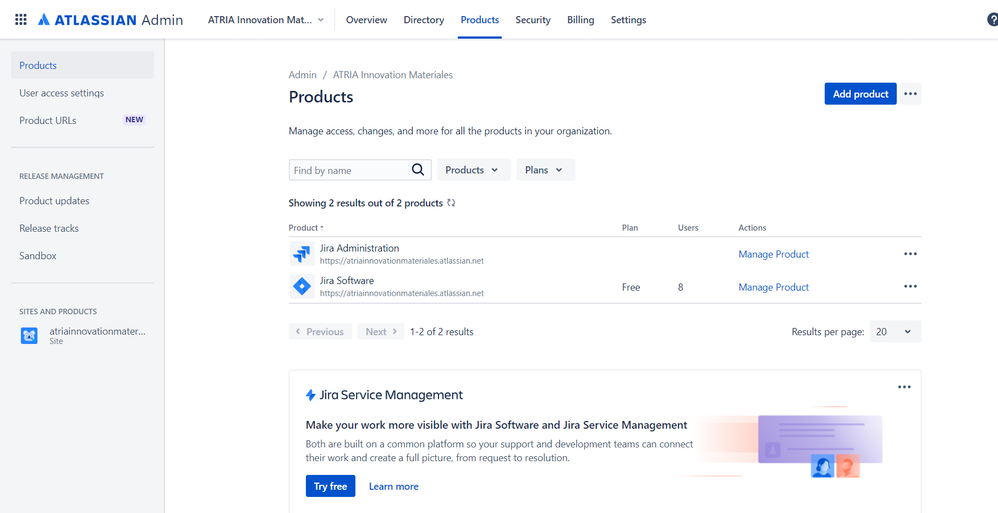Go to the Directory tab
Image resolution: width=998 pixels, height=513 pixels.
coord(424,20)
